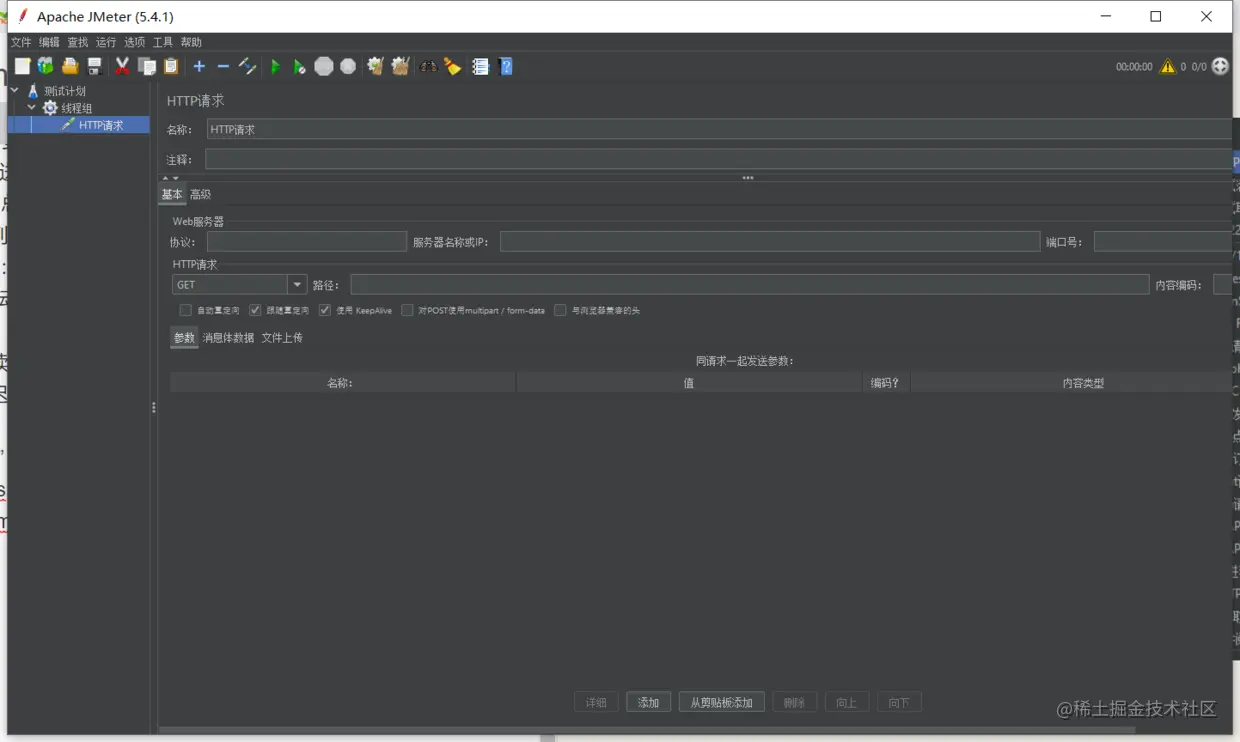
Task: Collapse the 线程组 tree node arrow
Action: coord(32,108)
